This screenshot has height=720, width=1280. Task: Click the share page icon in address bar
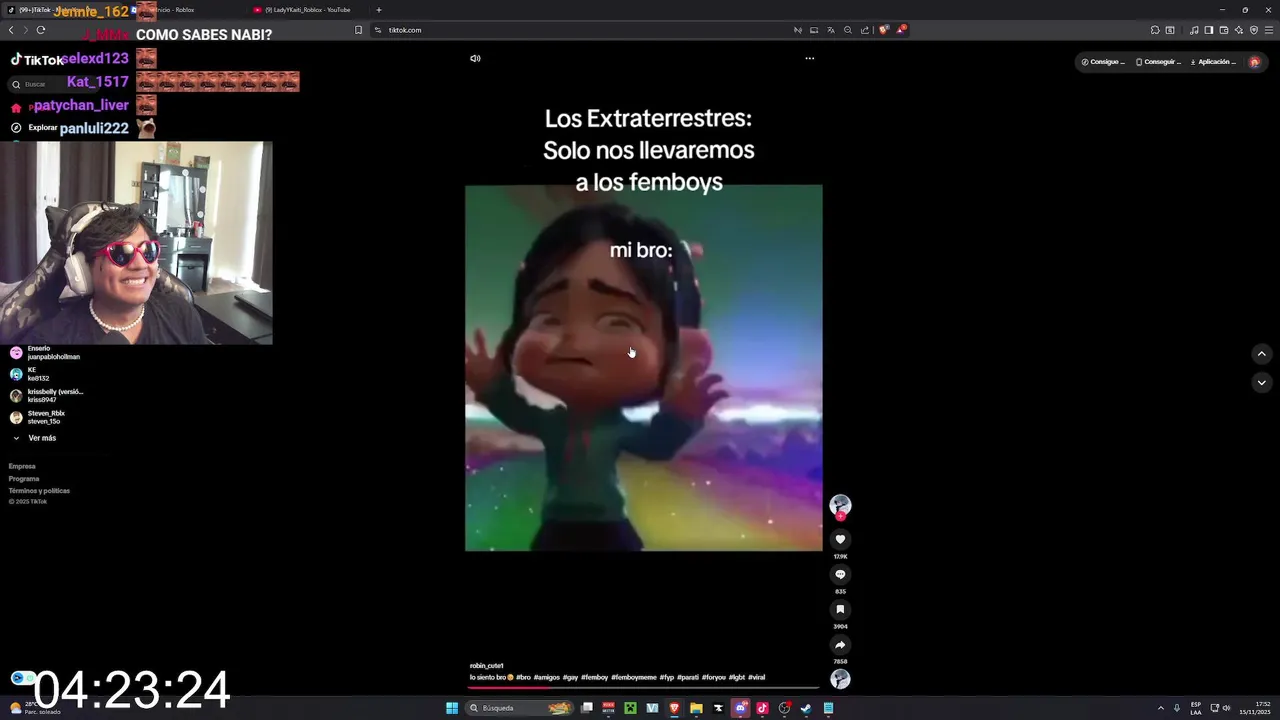(865, 30)
